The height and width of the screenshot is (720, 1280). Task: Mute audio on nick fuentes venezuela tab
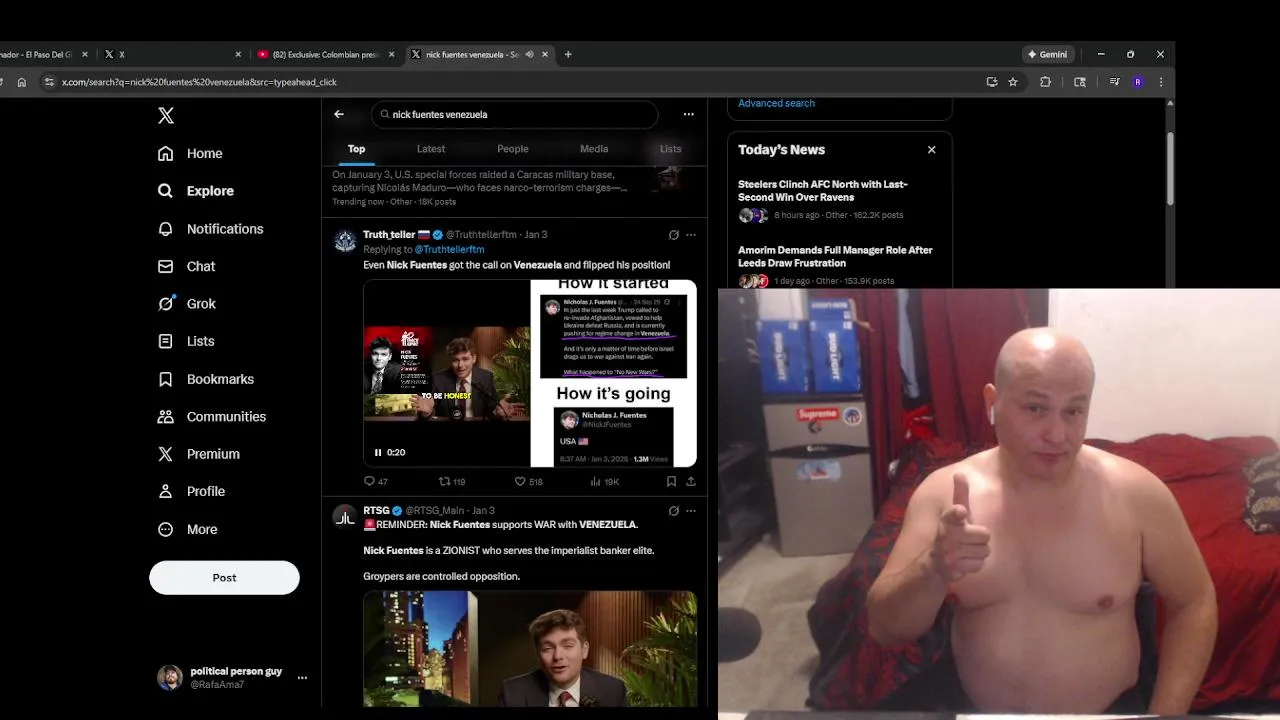(x=529, y=54)
